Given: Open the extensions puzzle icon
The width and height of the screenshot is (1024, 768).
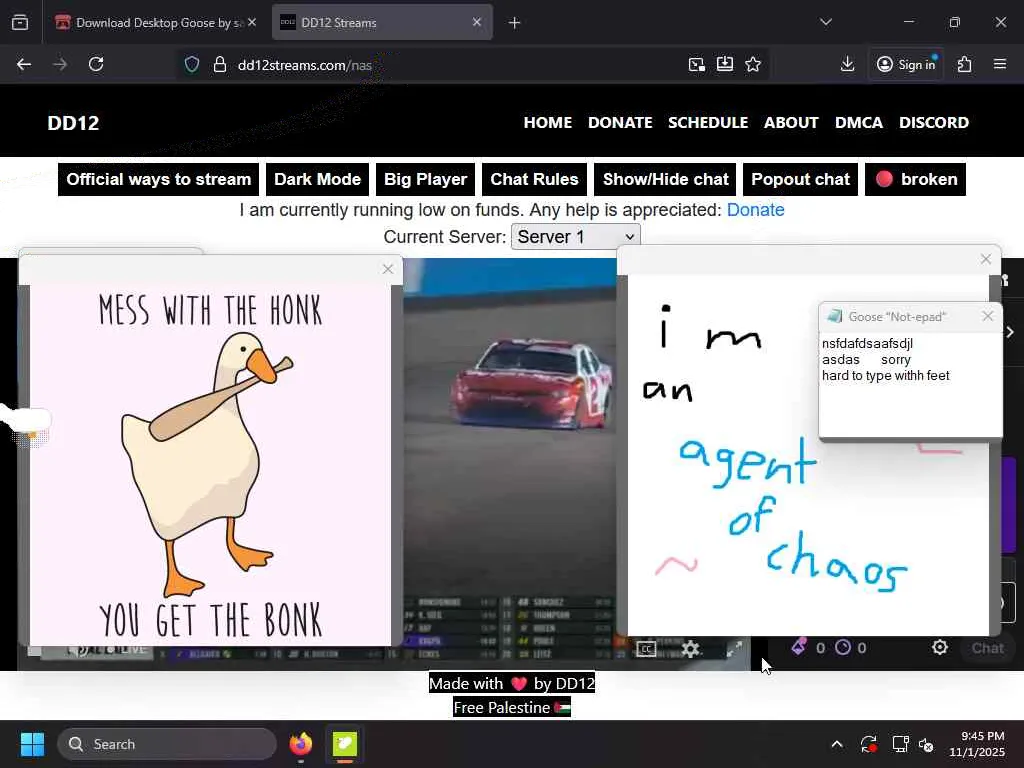Looking at the screenshot, I should coord(965,64).
